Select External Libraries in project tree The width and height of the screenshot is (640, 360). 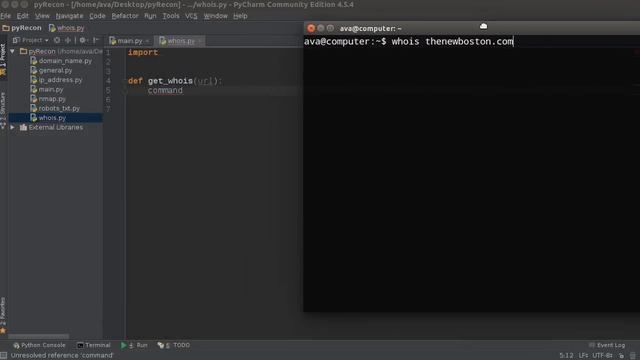pyautogui.click(x=56, y=127)
